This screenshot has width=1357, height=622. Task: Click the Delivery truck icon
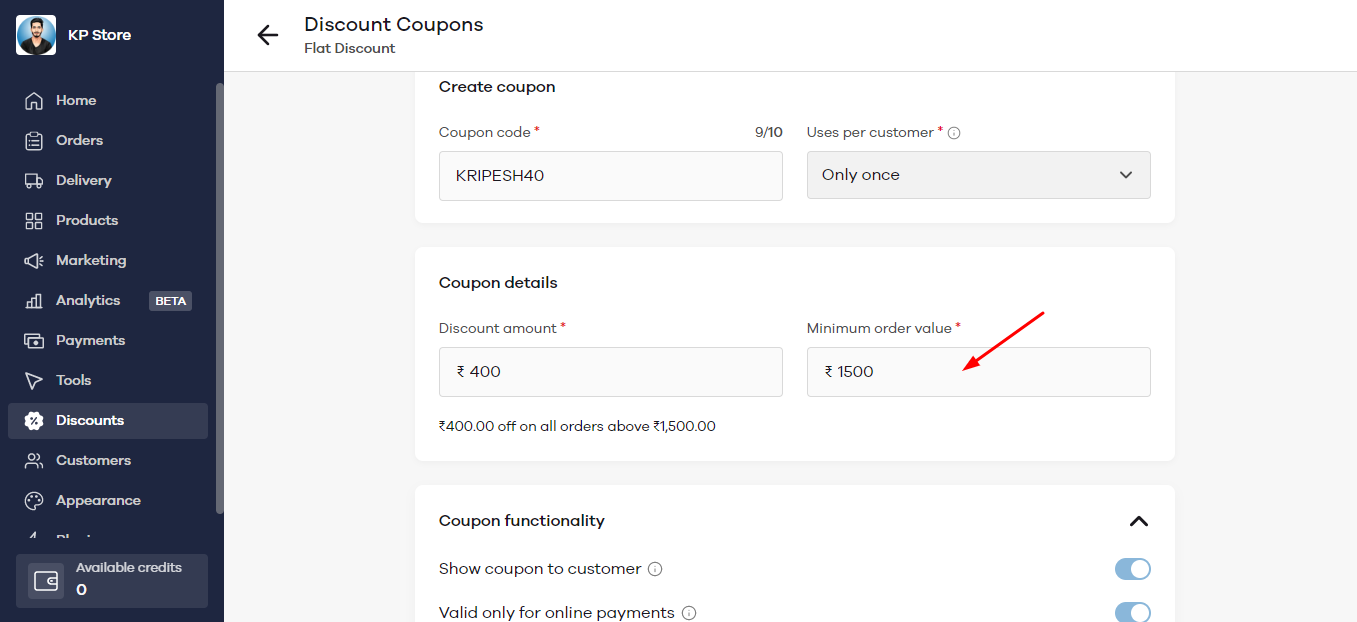pos(34,181)
